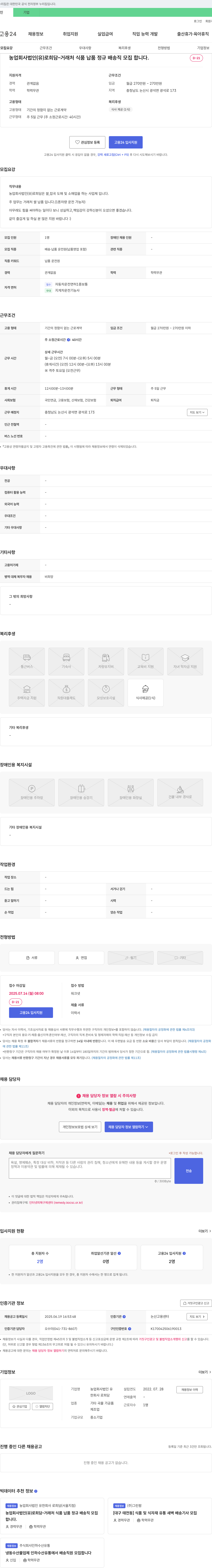Click help icon beside 고용24 입사지원 count
The height and width of the screenshot is (1568, 212).
point(184,1253)
